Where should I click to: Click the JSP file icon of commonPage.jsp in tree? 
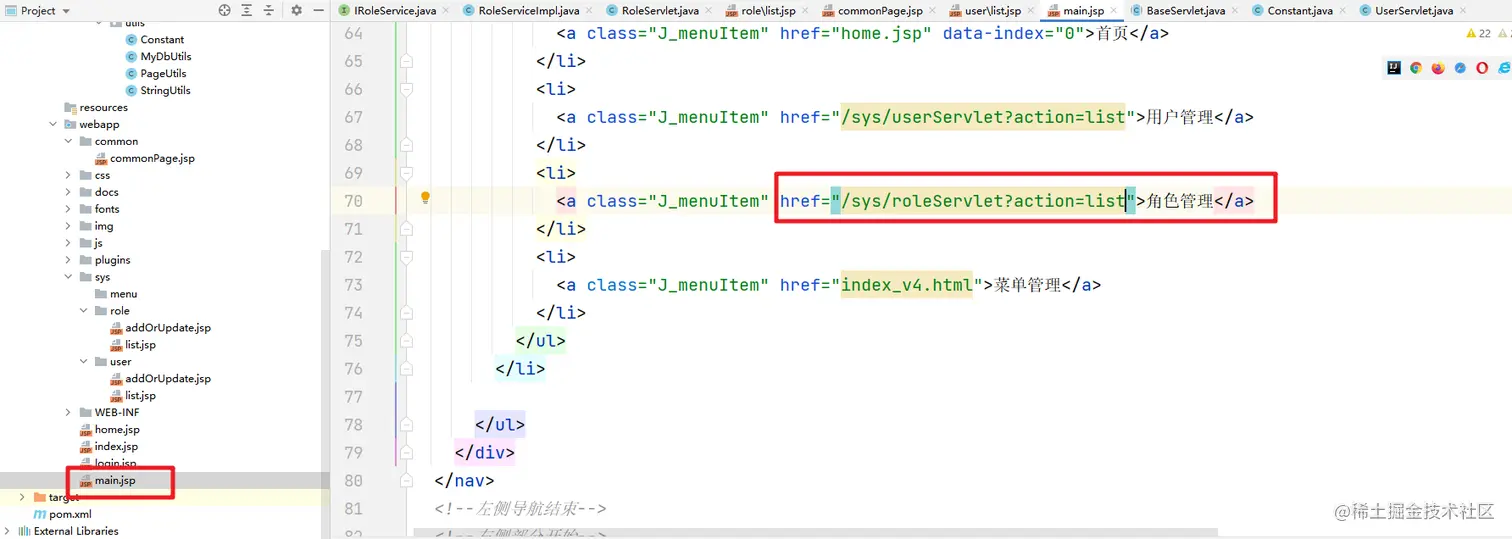101,158
